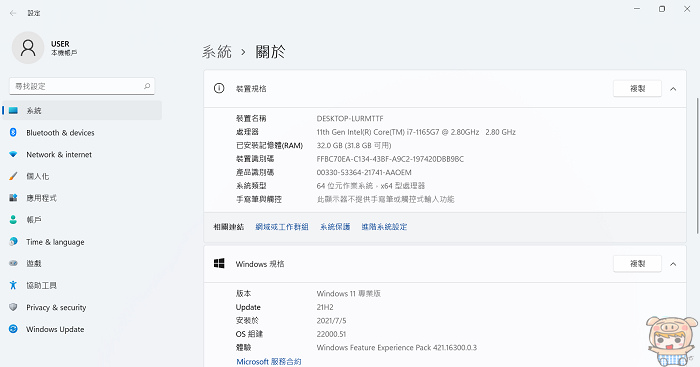Select the processor value i7-1165G7
Screen dimensions: 700x367
[x=416, y=132]
